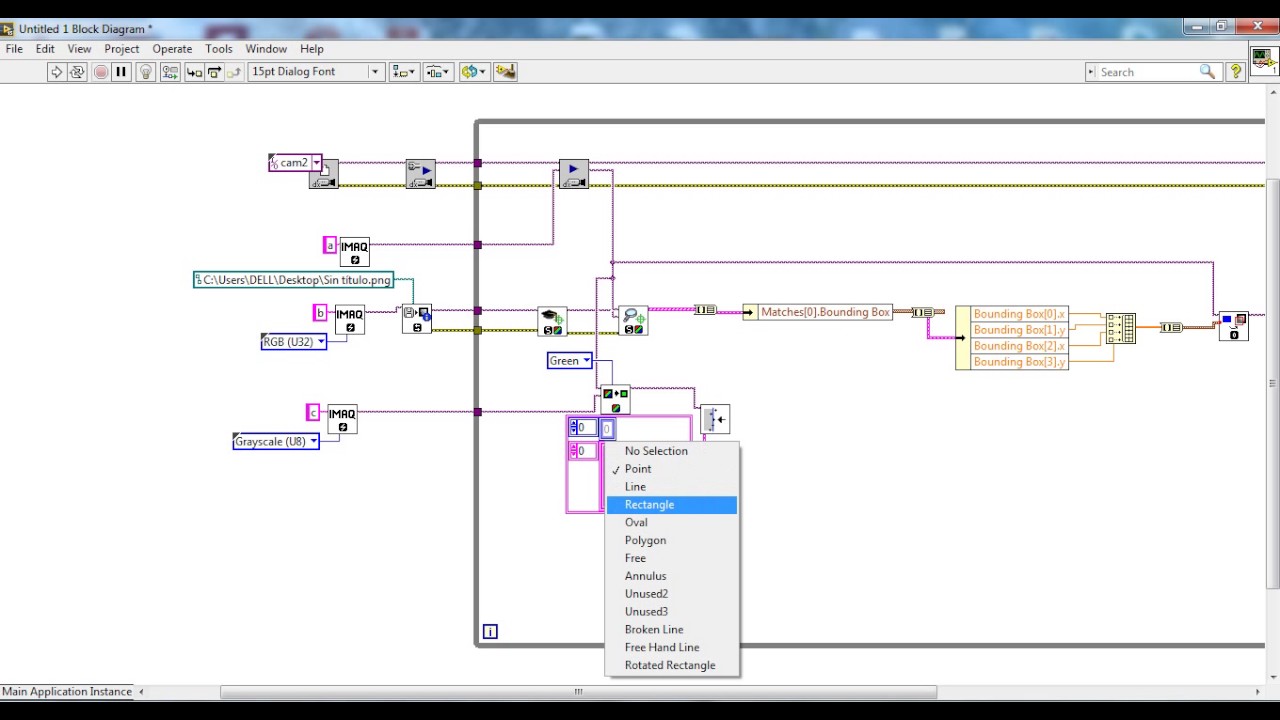Open the cam2 session dropdown
The width and height of the screenshot is (1280, 720).
316,163
